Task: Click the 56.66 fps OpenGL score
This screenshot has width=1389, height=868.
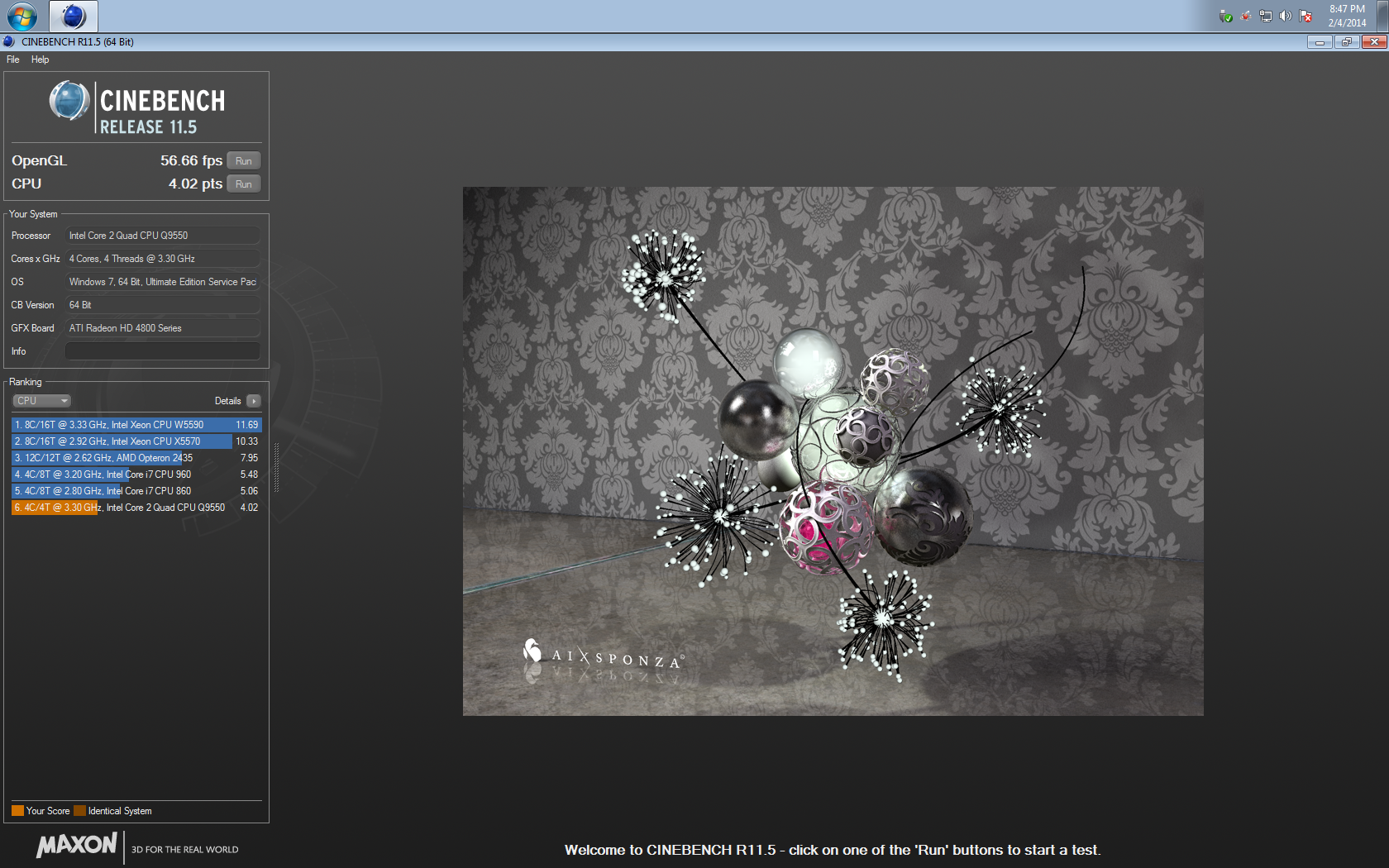Action: point(191,160)
